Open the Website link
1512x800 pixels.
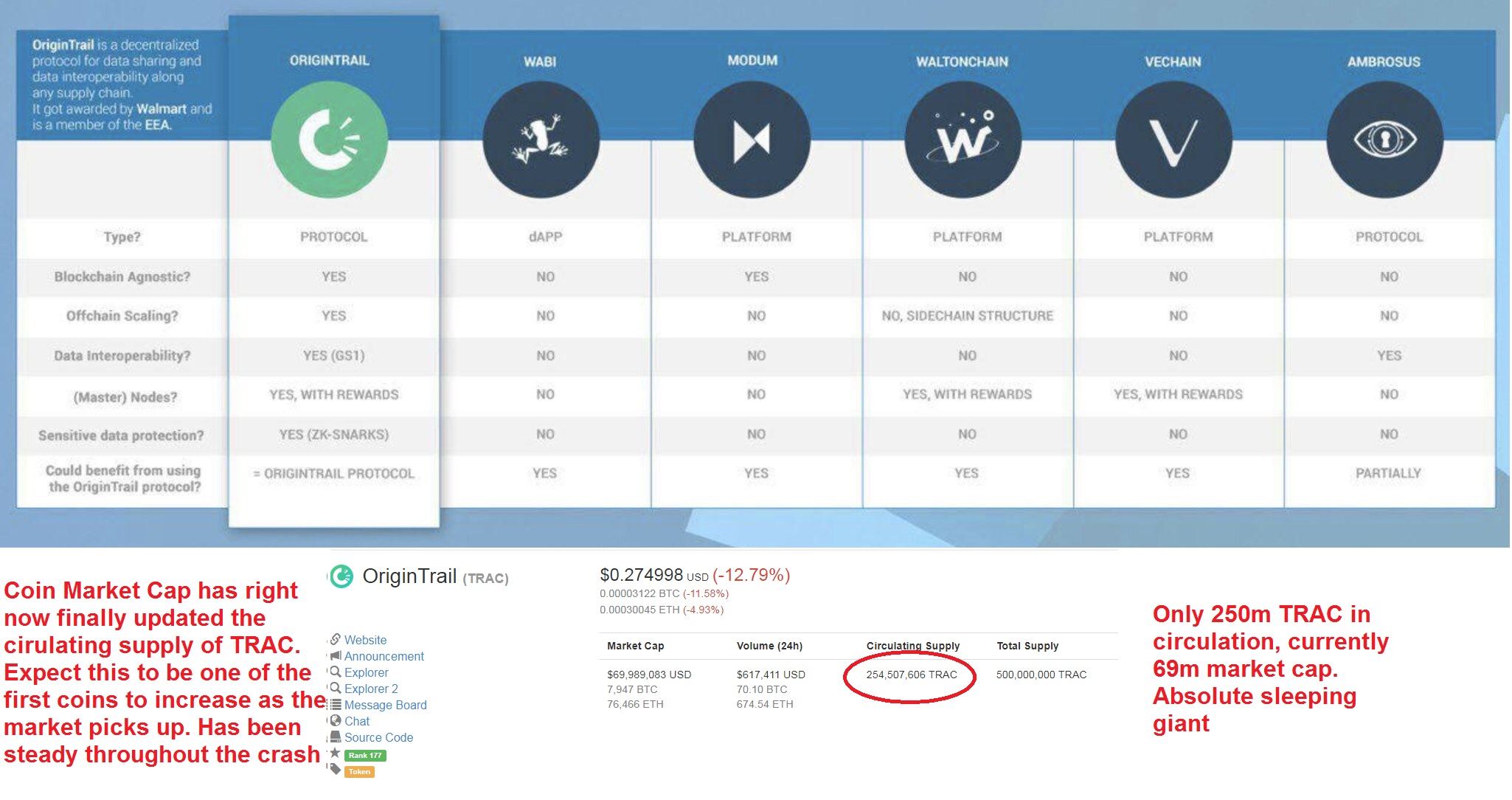click(365, 640)
